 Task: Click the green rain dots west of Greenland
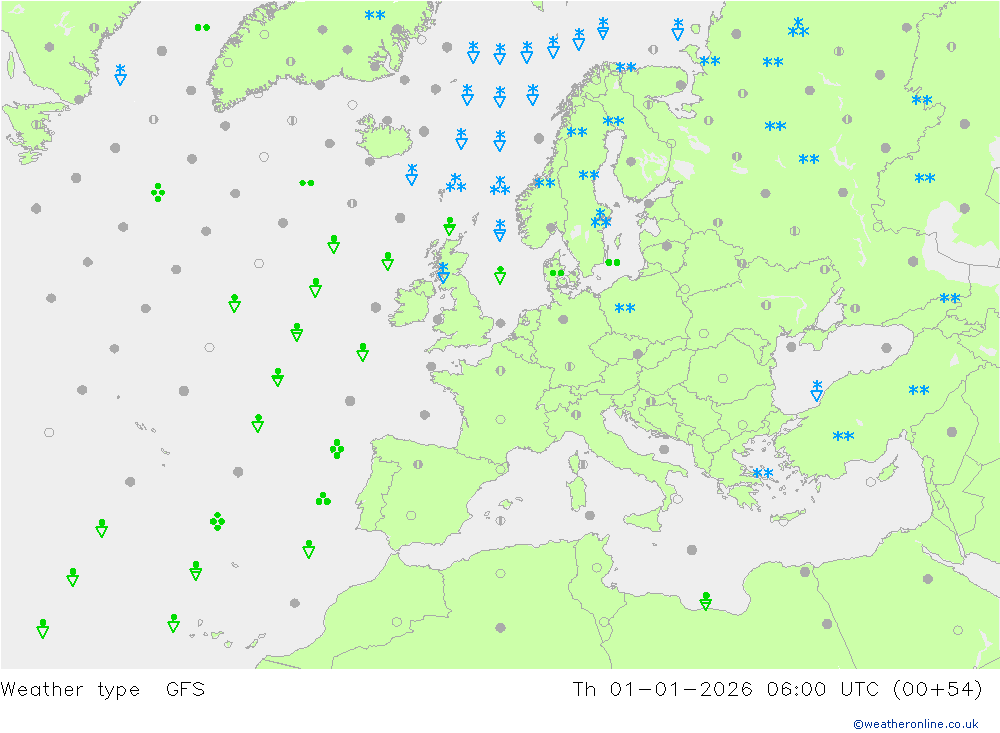click(202, 27)
